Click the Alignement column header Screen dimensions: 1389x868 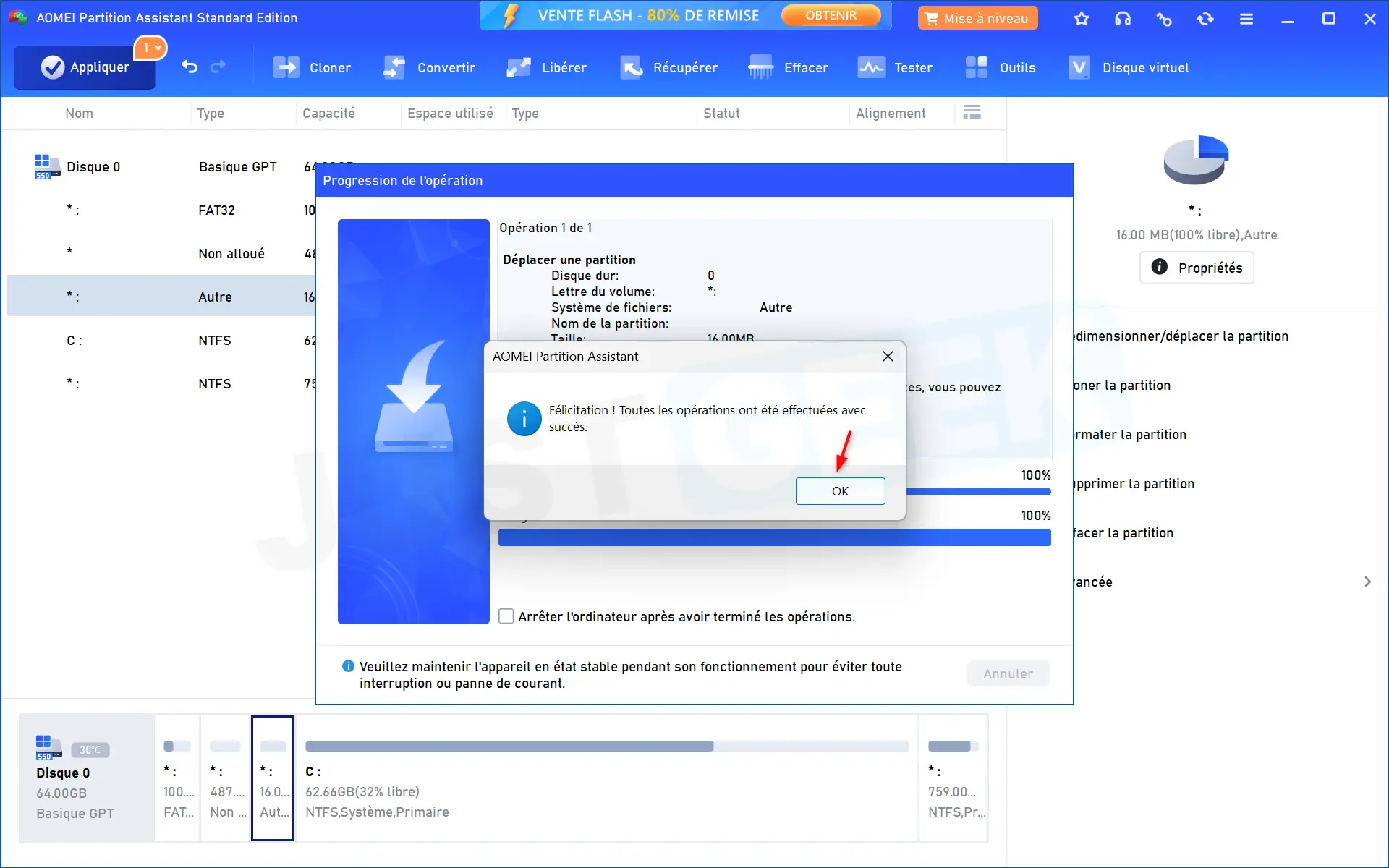click(x=891, y=113)
